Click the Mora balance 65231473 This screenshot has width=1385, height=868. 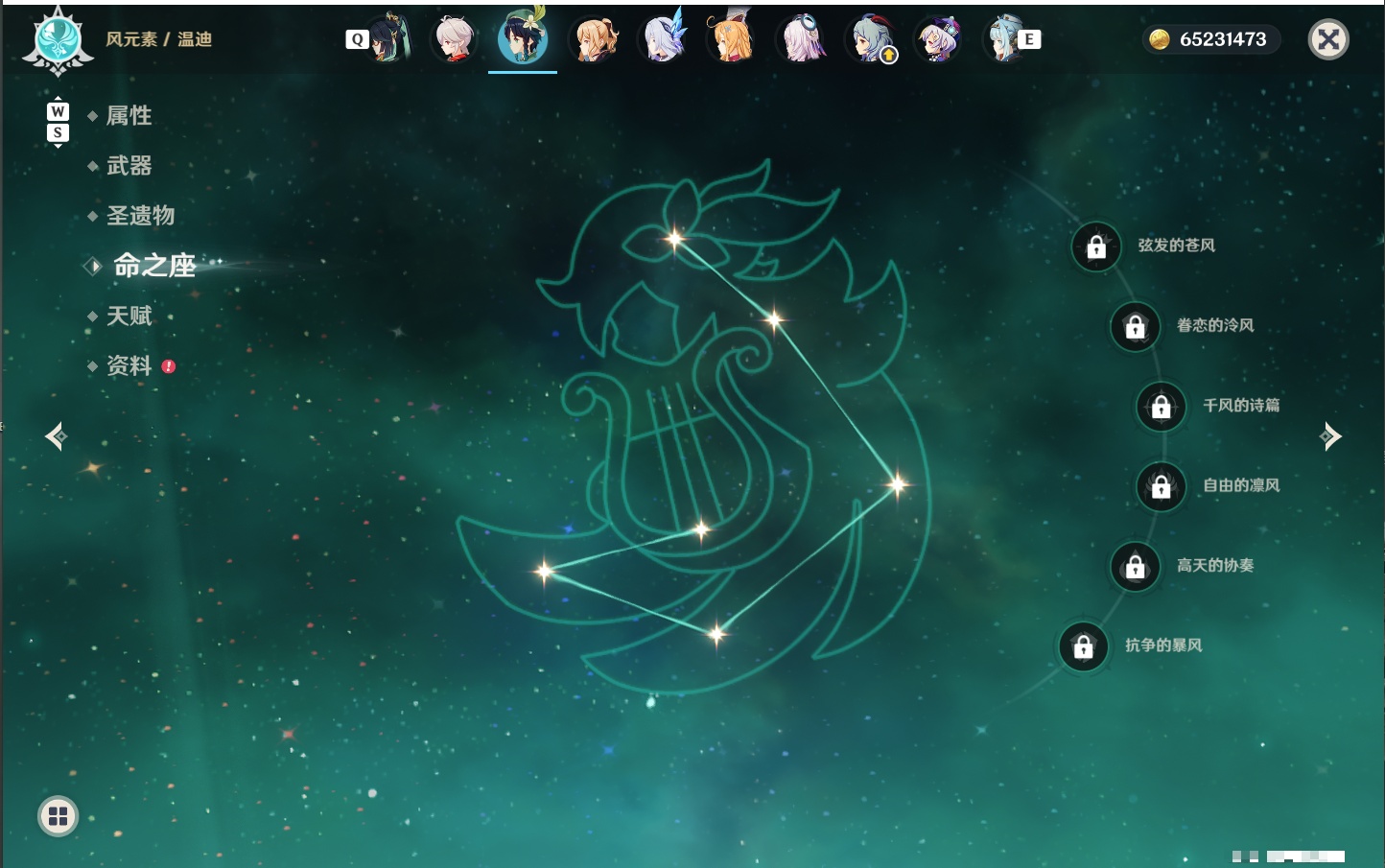(1223, 39)
